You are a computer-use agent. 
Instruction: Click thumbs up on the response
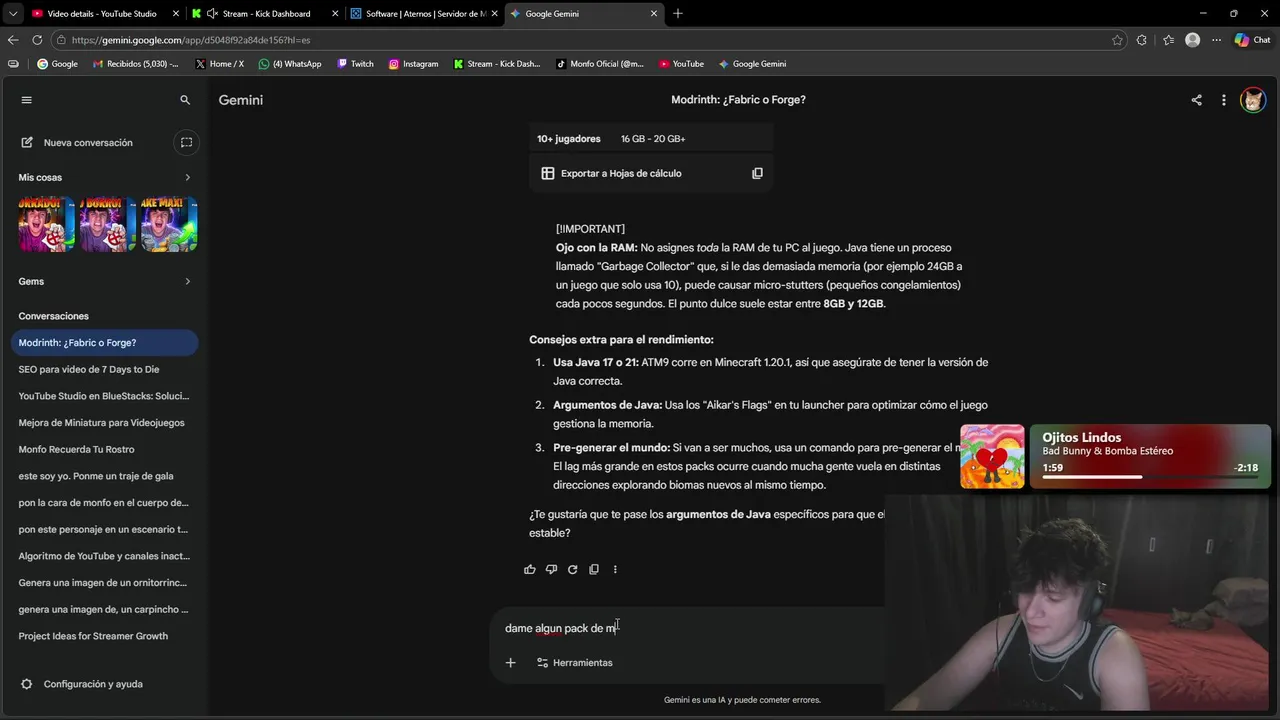tap(530, 569)
